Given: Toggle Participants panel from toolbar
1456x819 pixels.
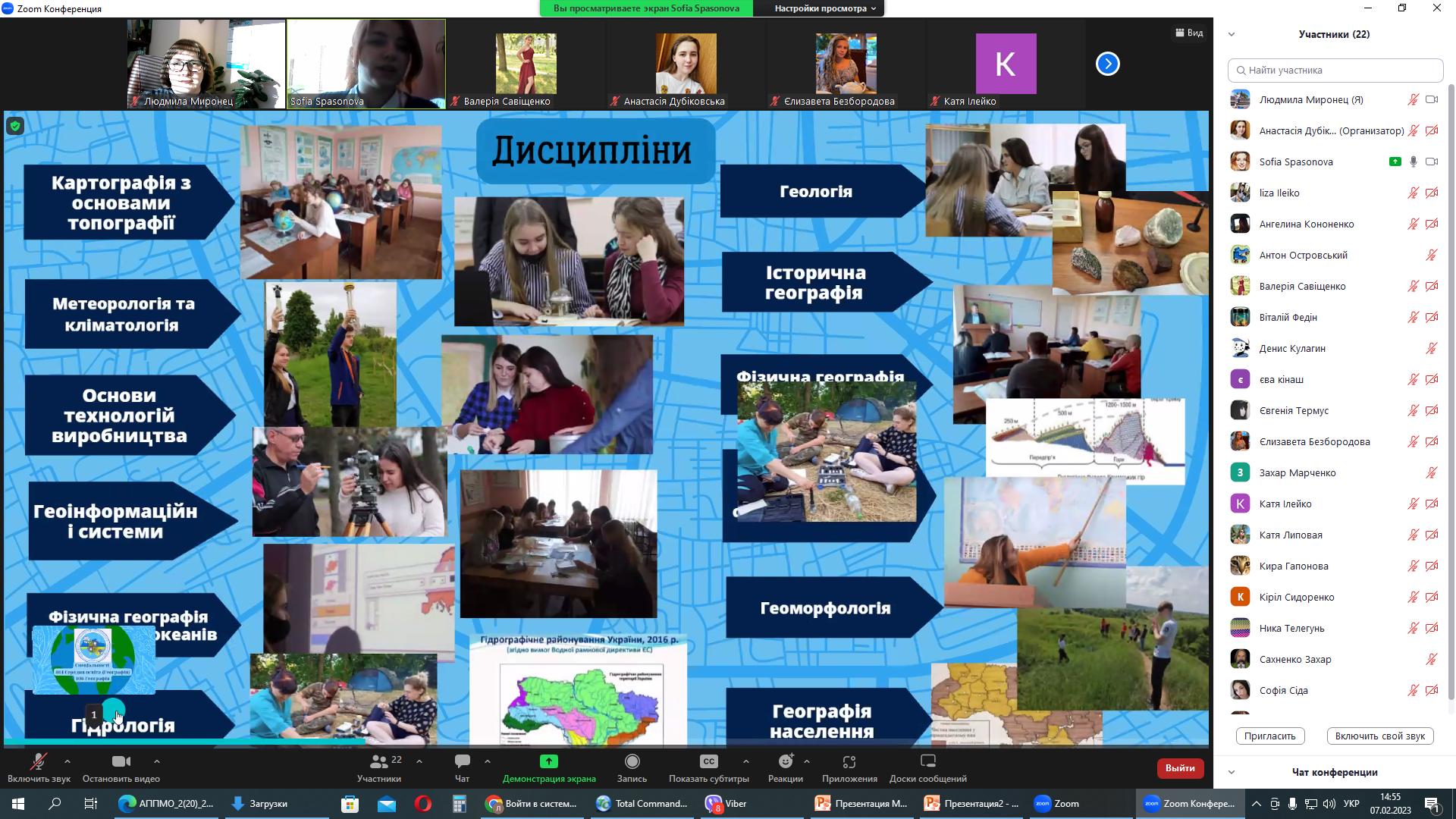Looking at the screenshot, I should [379, 761].
